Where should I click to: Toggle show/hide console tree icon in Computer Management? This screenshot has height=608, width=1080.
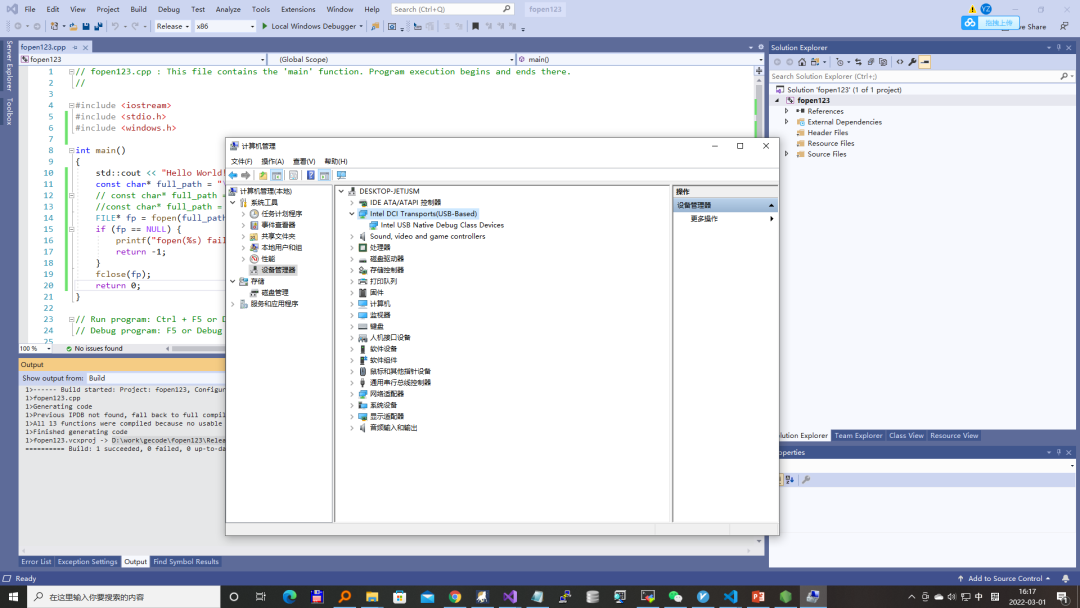(x=277, y=176)
